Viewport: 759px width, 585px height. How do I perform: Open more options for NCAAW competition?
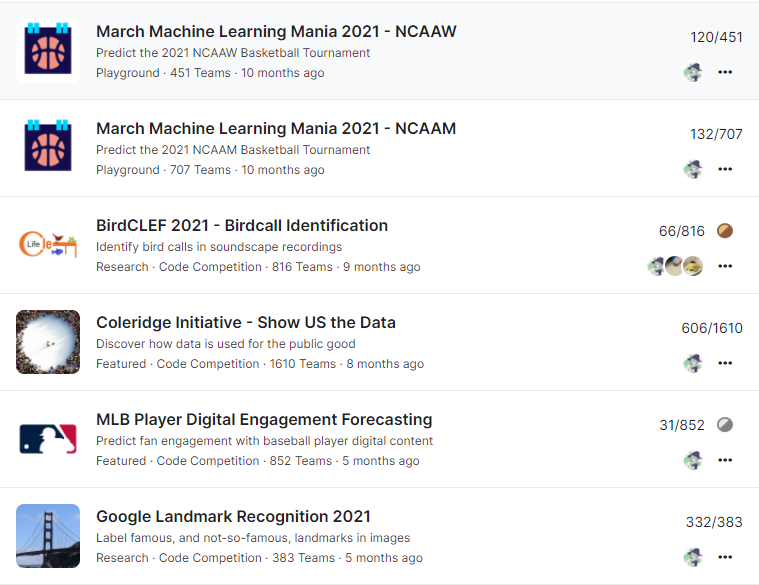(725, 72)
